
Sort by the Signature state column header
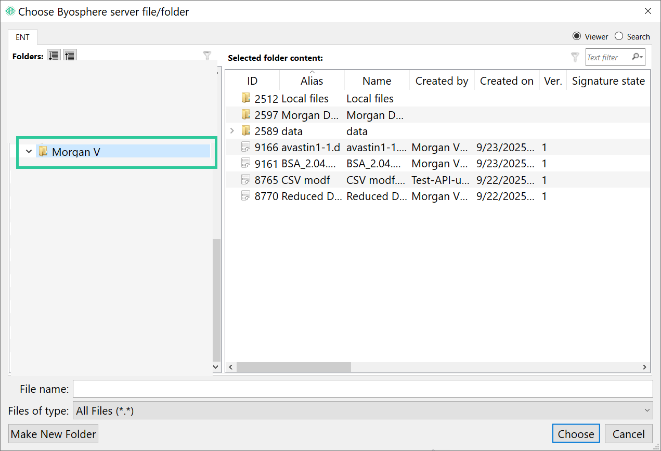608,81
